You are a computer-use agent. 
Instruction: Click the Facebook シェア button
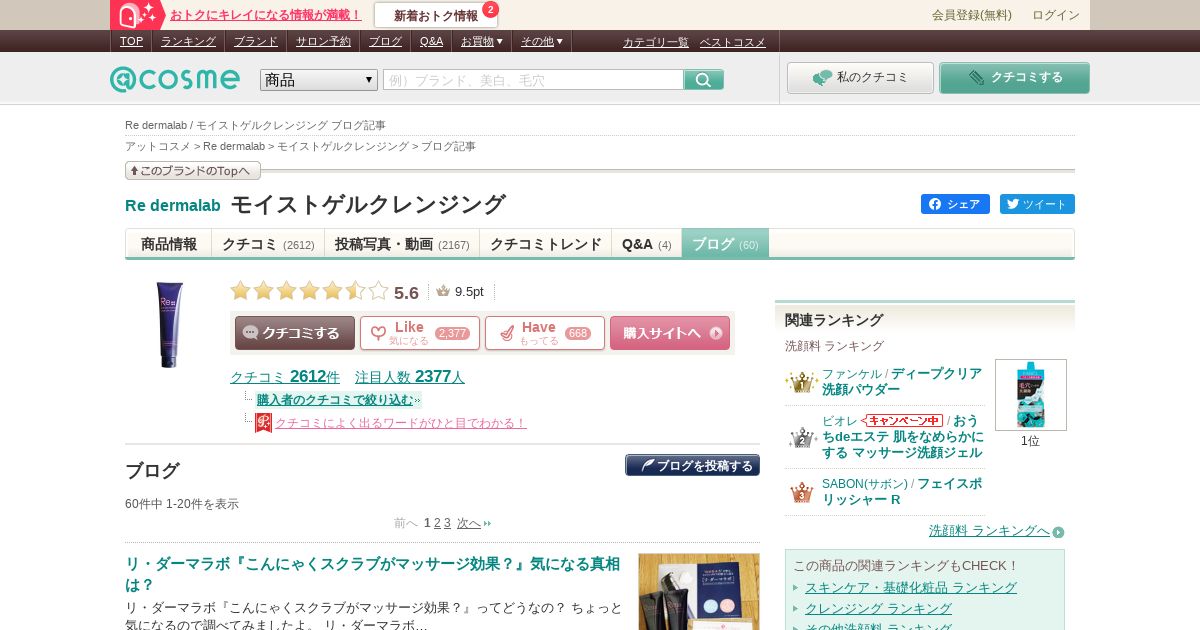click(x=955, y=204)
